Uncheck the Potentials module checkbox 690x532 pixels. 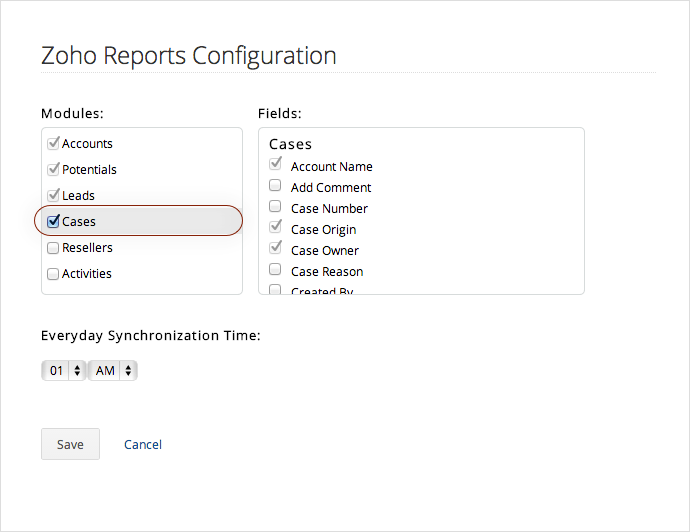tap(54, 169)
